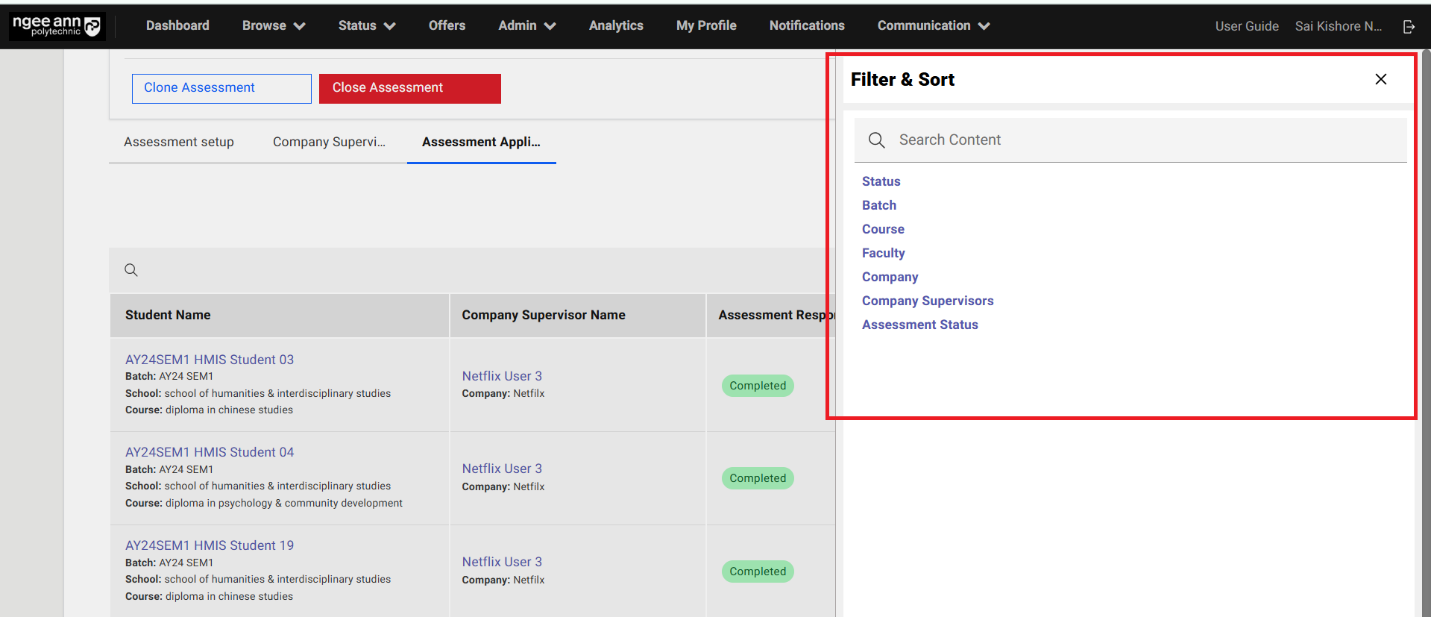Switch to the Assessment setup tab
The width and height of the screenshot is (1431, 617).
click(179, 142)
